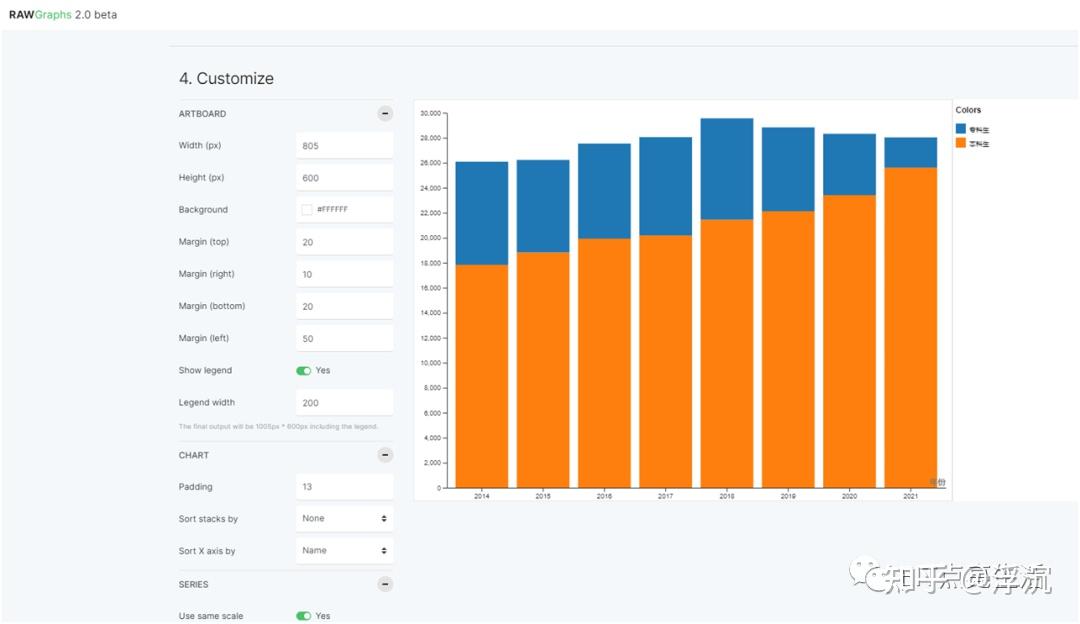Toggle the Use same scale switch
The height and width of the screenshot is (624, 1080).
pyautogui.click(x=304, y=616)
